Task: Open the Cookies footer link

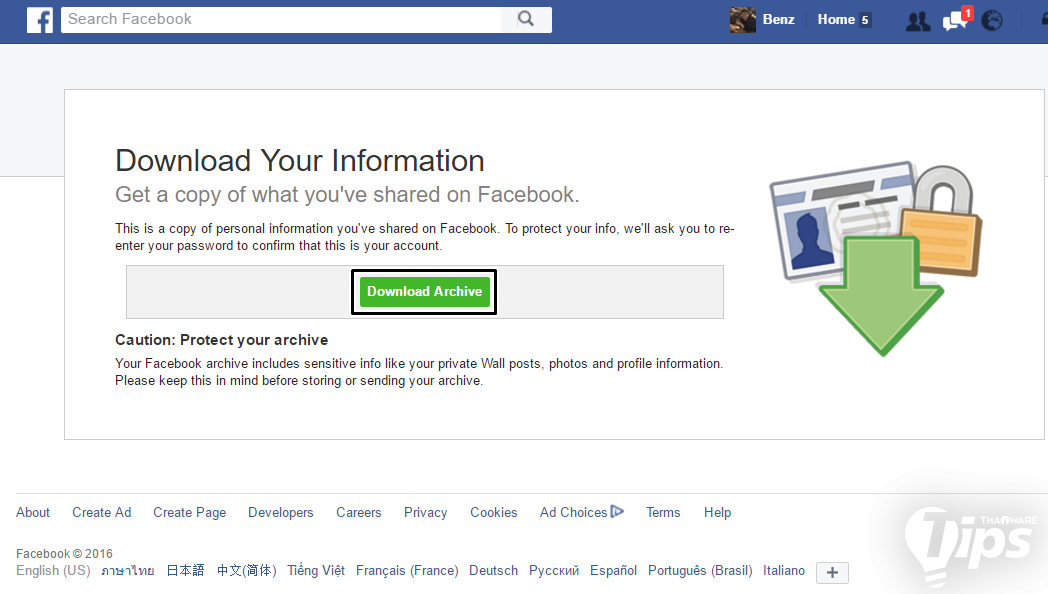Action: coord(494,512)
